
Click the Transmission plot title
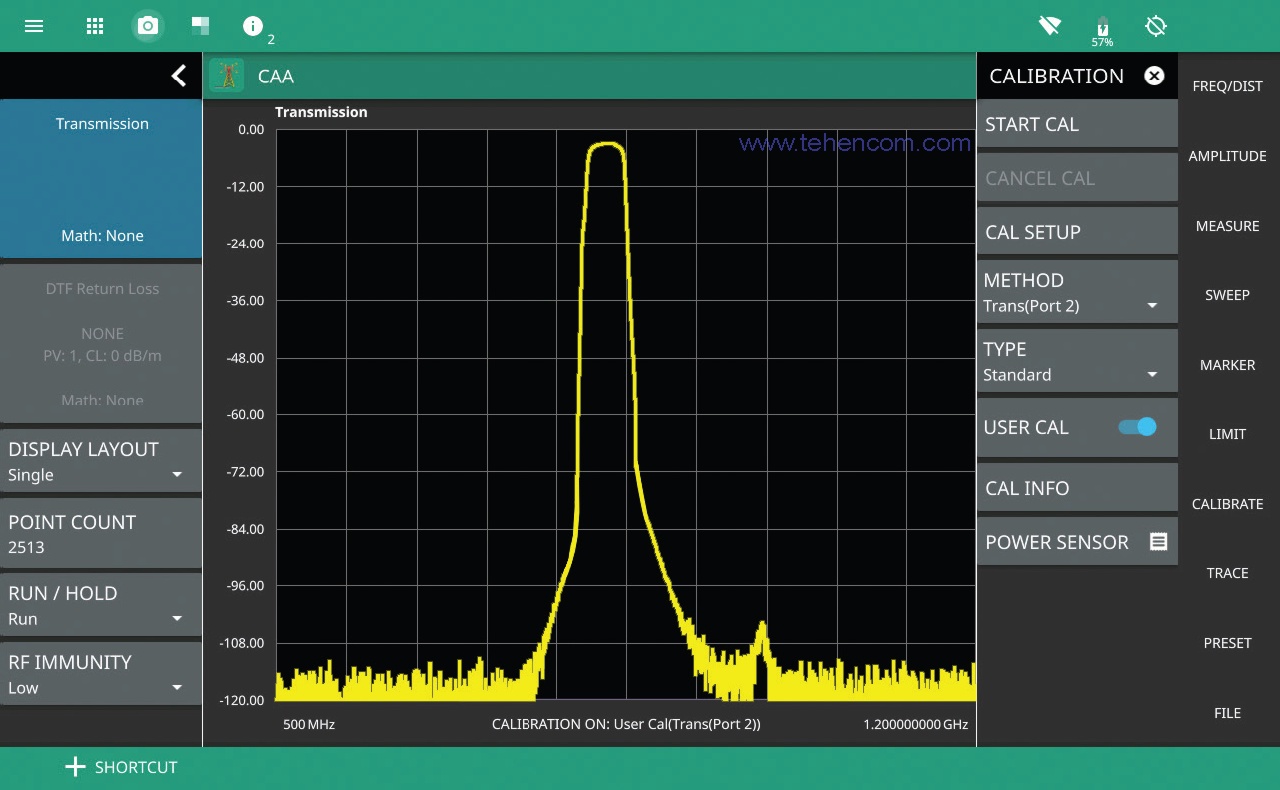(321, 112)
